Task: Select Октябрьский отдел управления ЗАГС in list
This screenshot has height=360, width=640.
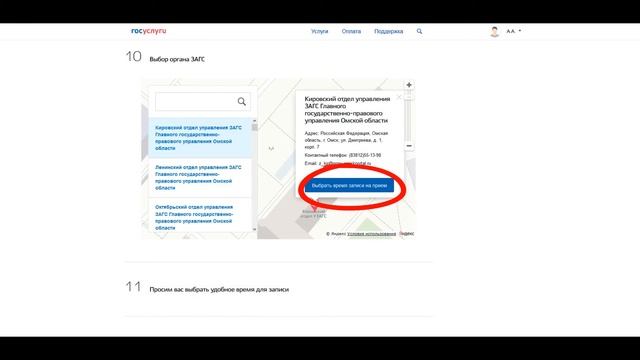Action: (200, 217)
